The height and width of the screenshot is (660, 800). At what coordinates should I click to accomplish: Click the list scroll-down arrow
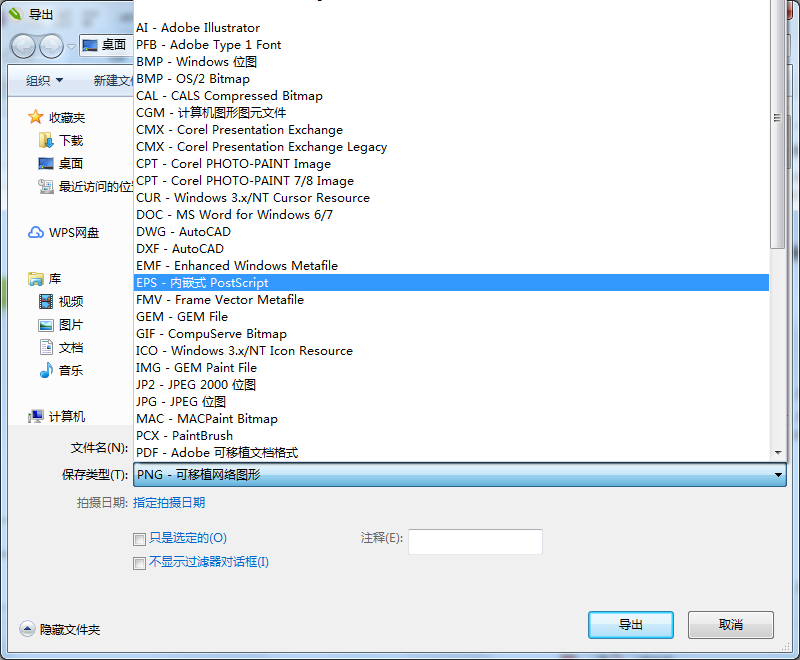tap(778, 452)
